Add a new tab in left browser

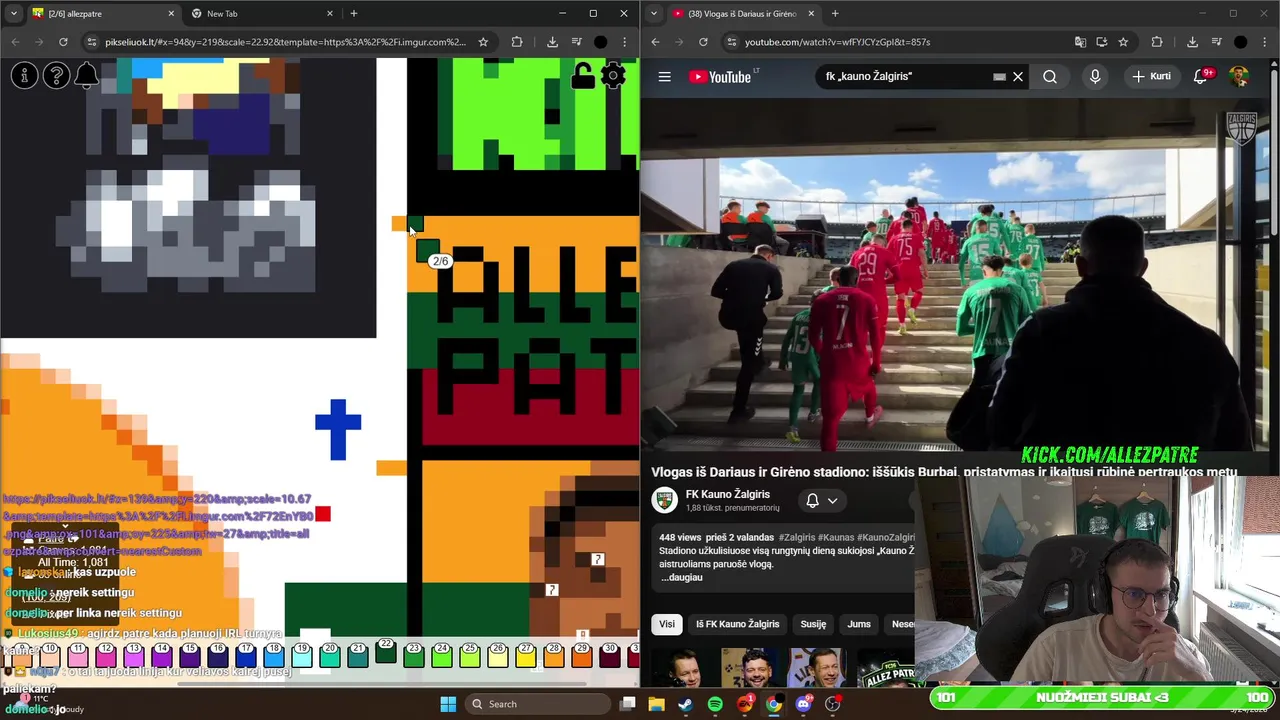[x=354, y=14]
